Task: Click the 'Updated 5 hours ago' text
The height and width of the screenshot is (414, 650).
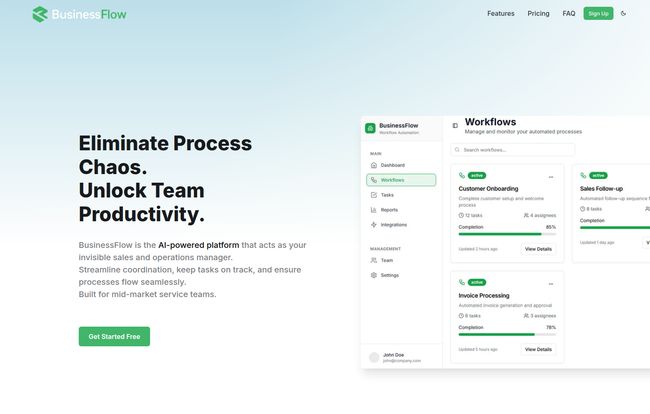Action: pyautogui.click(x=478, y=349)
